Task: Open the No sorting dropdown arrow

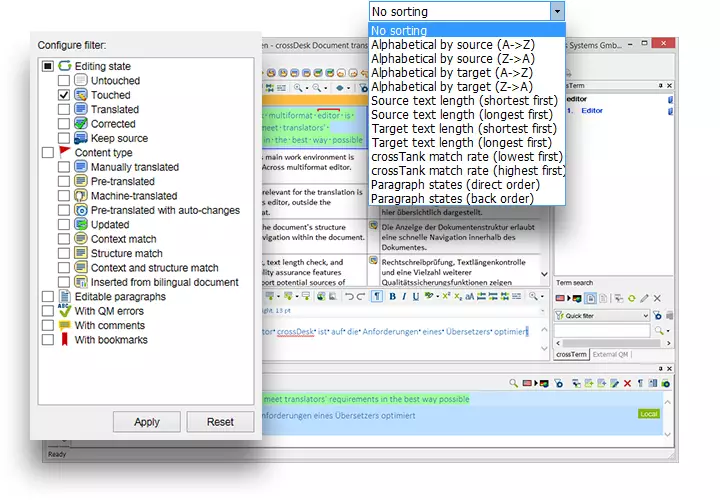Action: coord(557,12)
